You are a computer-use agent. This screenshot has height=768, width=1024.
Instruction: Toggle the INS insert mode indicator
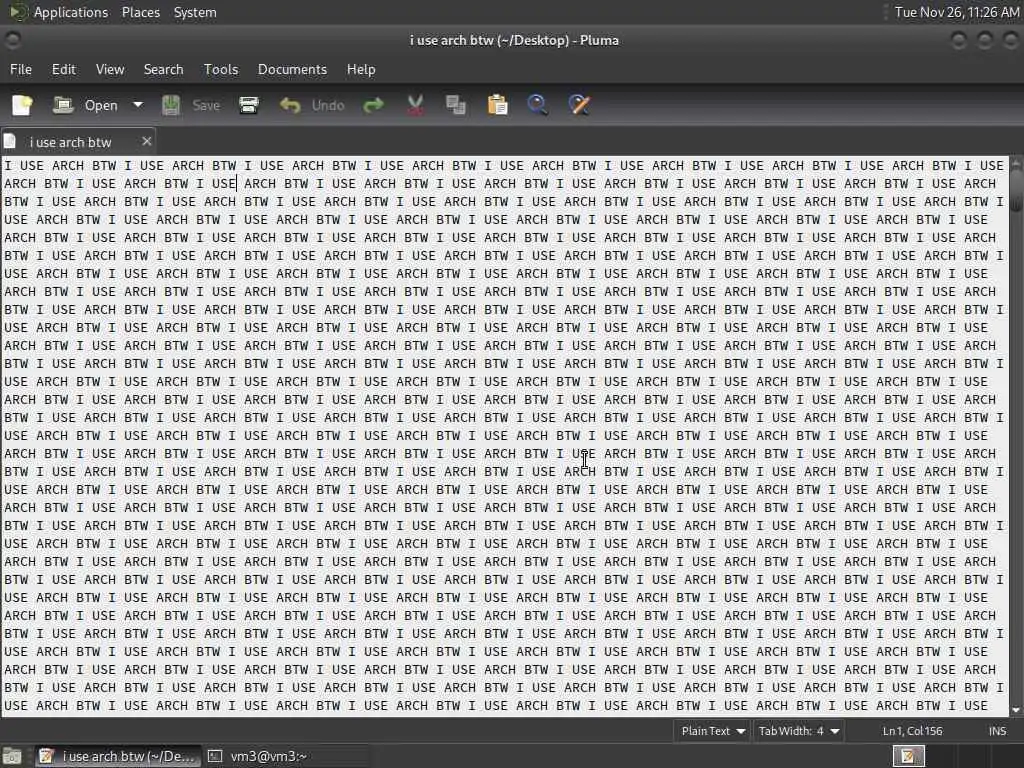997,731
